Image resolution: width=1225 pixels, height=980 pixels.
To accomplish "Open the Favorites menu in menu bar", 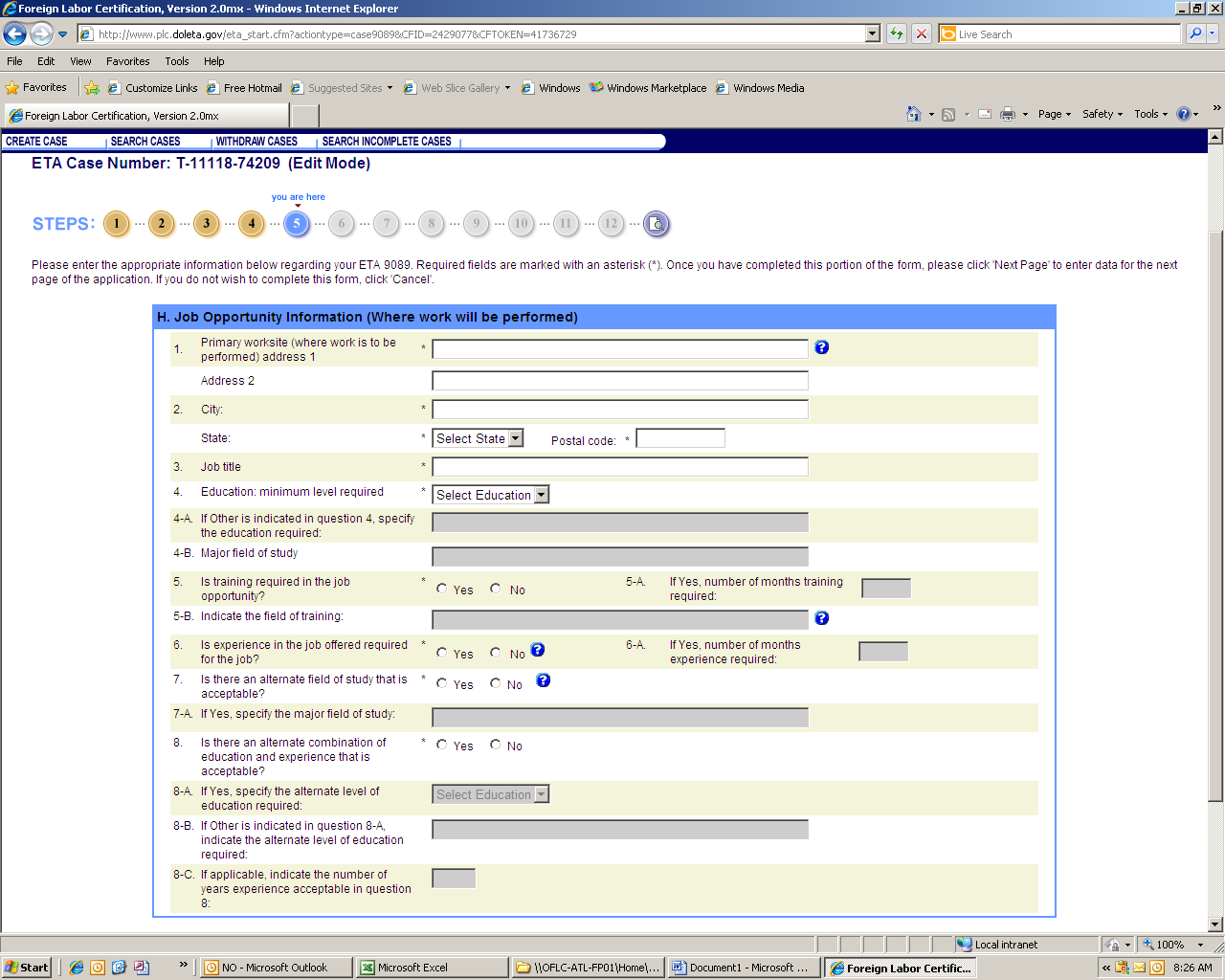I will point(127,61).
